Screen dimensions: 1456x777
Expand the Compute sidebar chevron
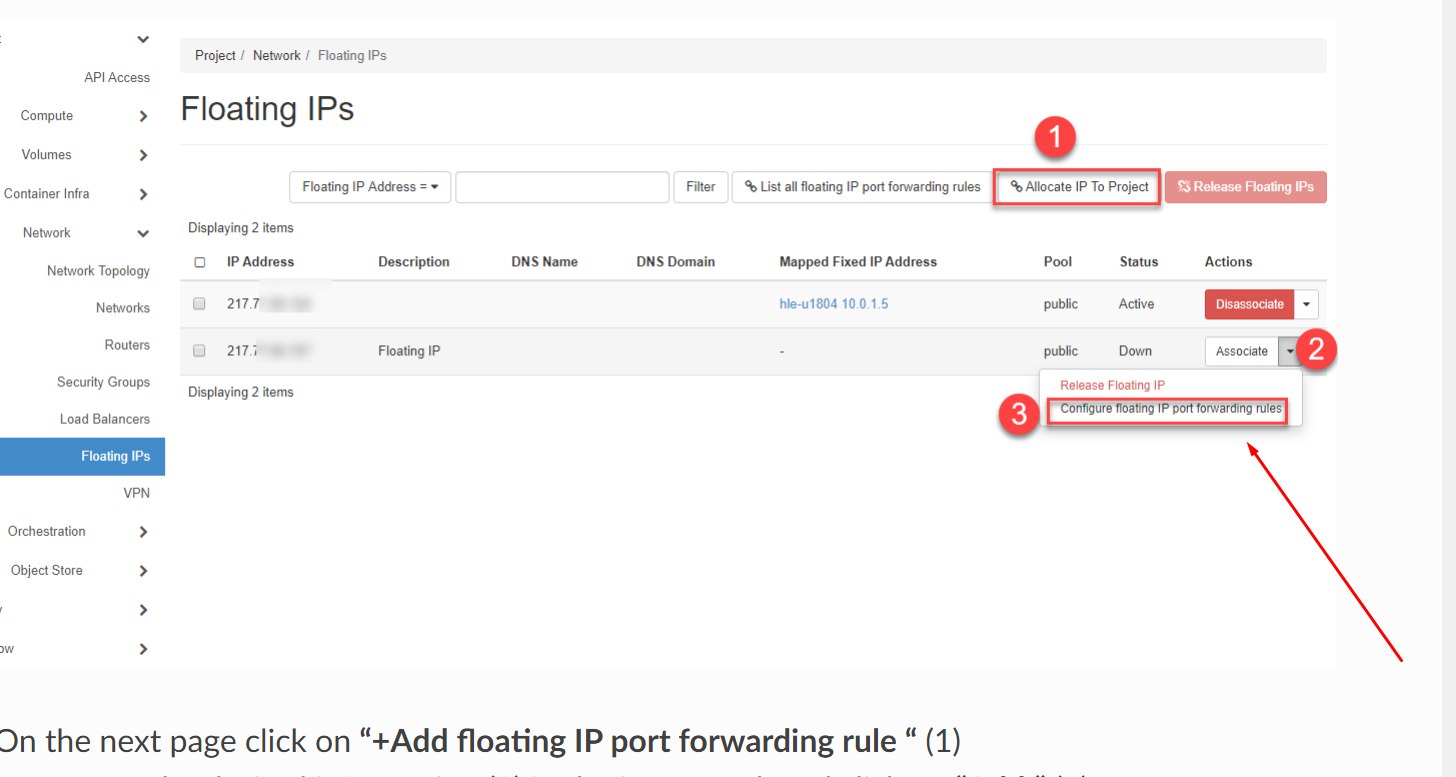[x=143, y=116]
